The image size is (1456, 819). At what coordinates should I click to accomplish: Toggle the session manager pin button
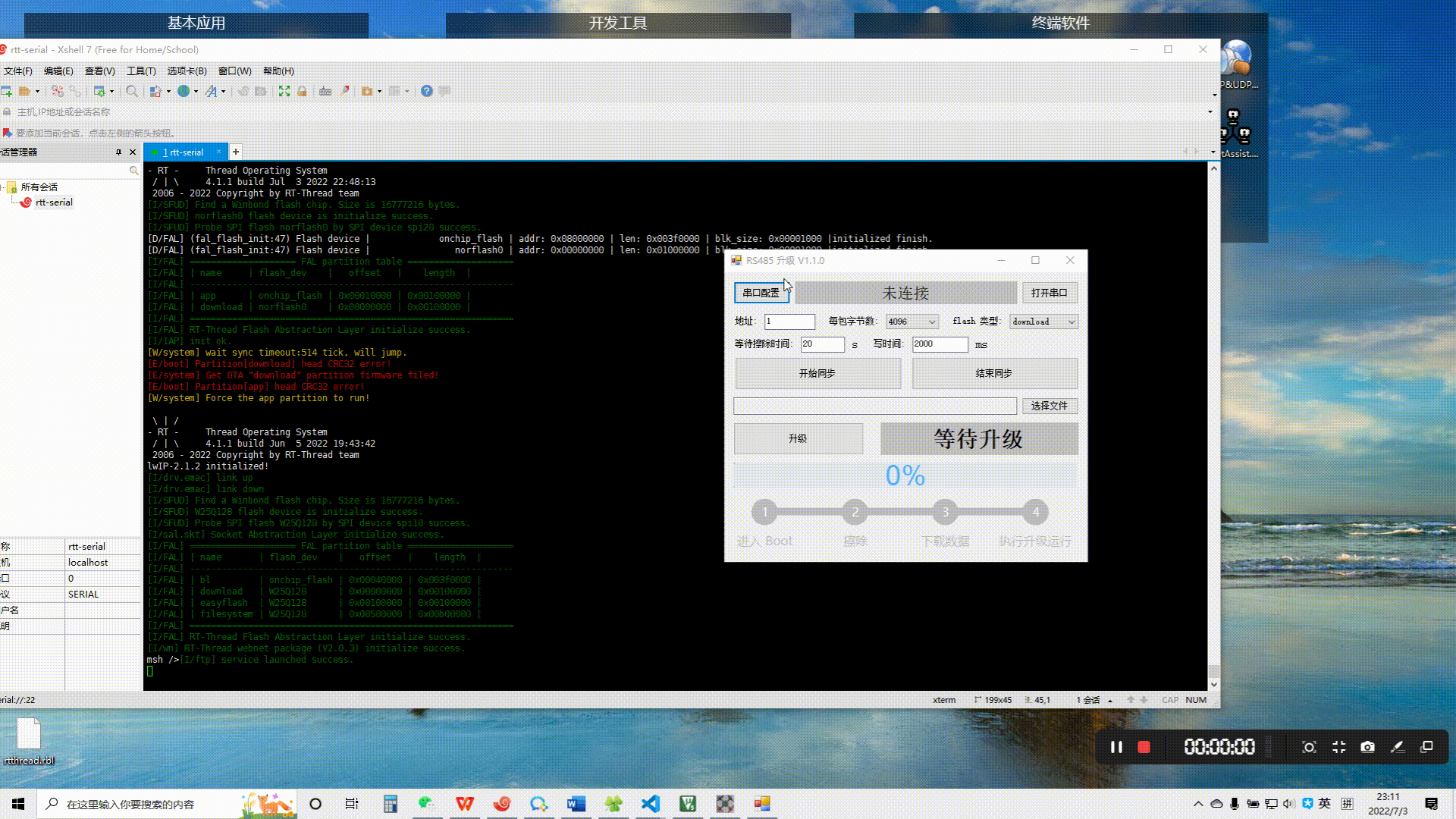[x=118, y=152]
